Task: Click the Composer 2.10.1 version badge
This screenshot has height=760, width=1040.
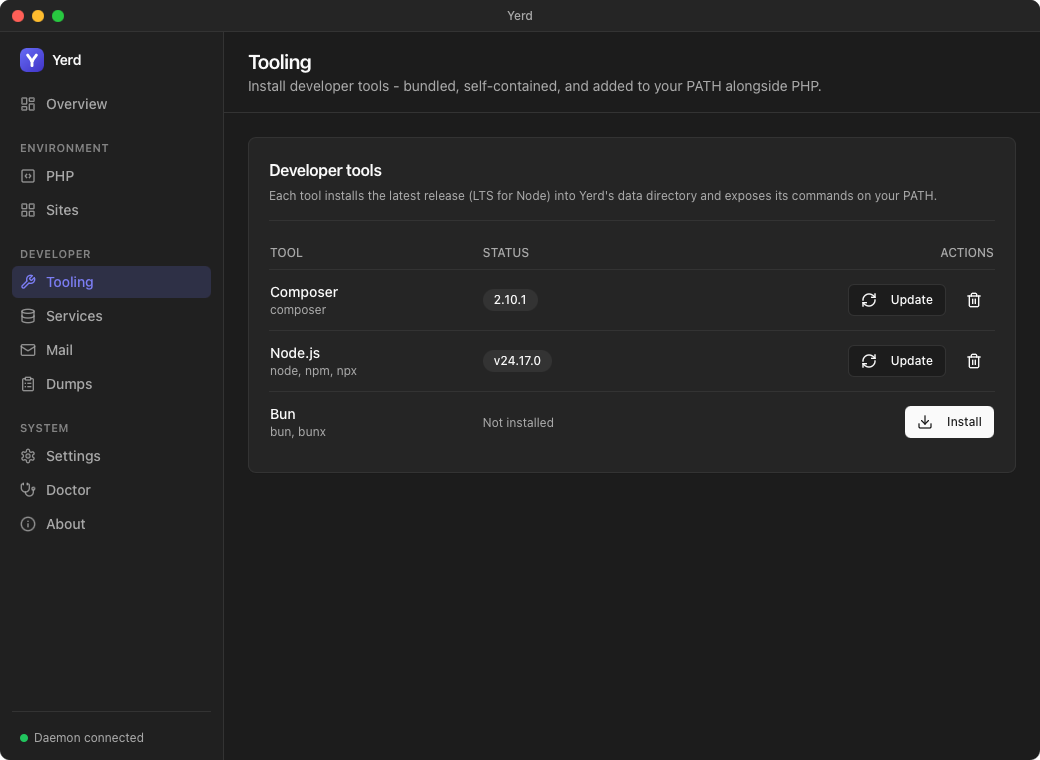Action: coord(510,300)
